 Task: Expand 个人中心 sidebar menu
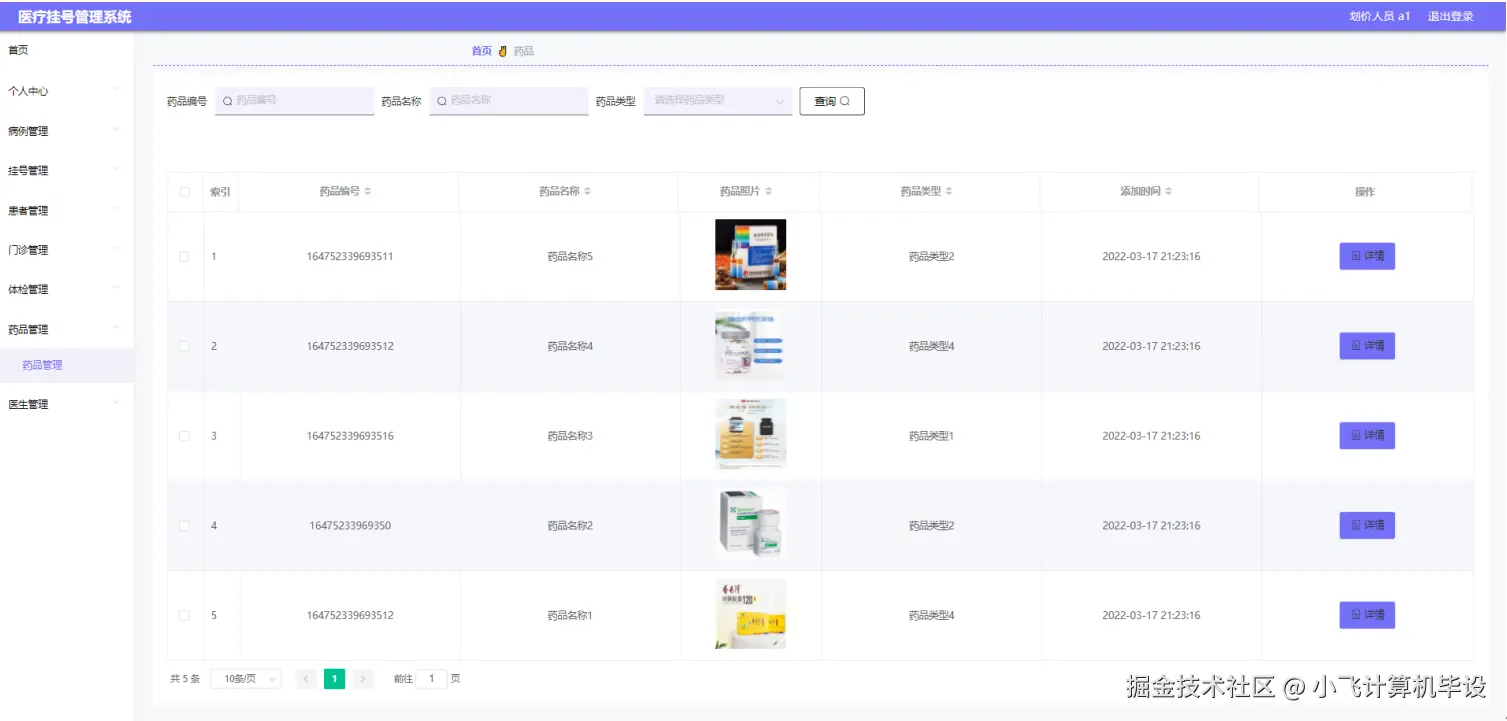[x=66, y=91]
